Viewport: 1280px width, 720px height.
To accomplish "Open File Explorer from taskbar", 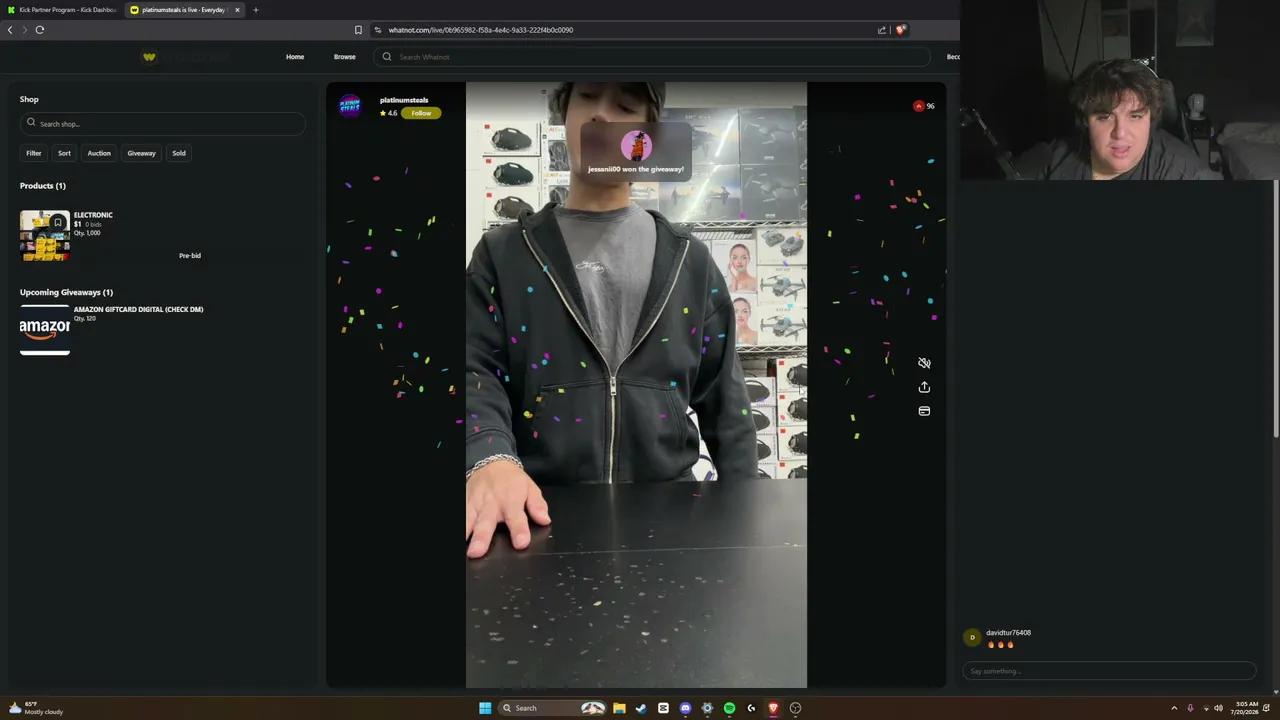I will 619,708.
